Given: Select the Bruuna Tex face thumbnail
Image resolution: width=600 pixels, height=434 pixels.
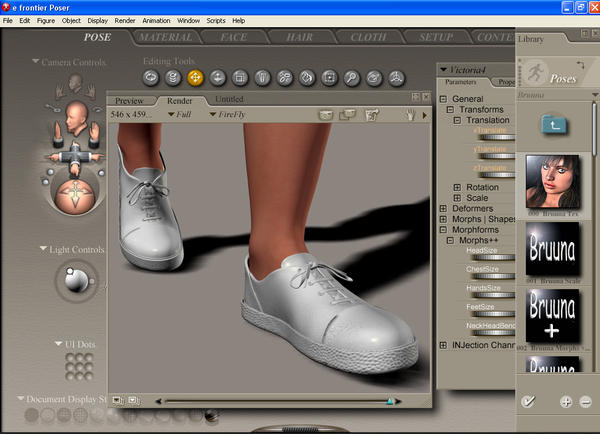Looking at the screenshot, I should 553,181.
